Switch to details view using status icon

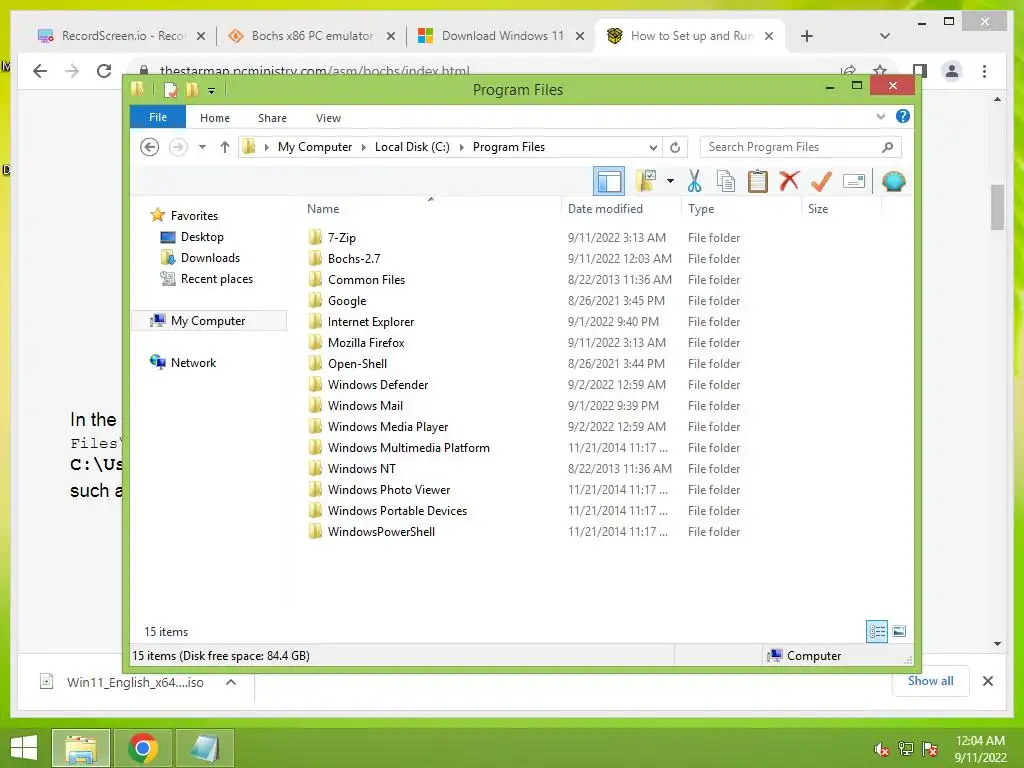click(876, 631)
